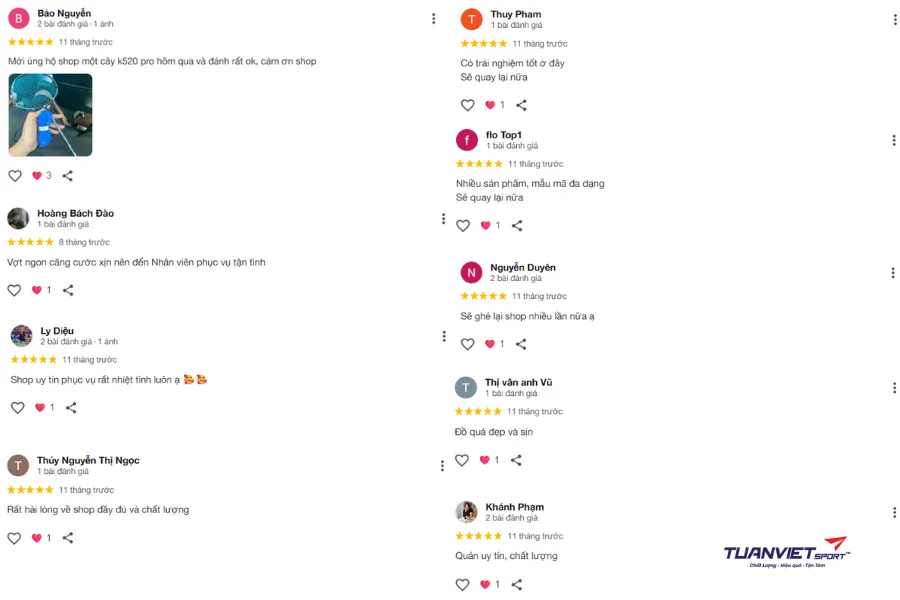Open three-dot menu for flo Top1's review

[x=894, y=141]
